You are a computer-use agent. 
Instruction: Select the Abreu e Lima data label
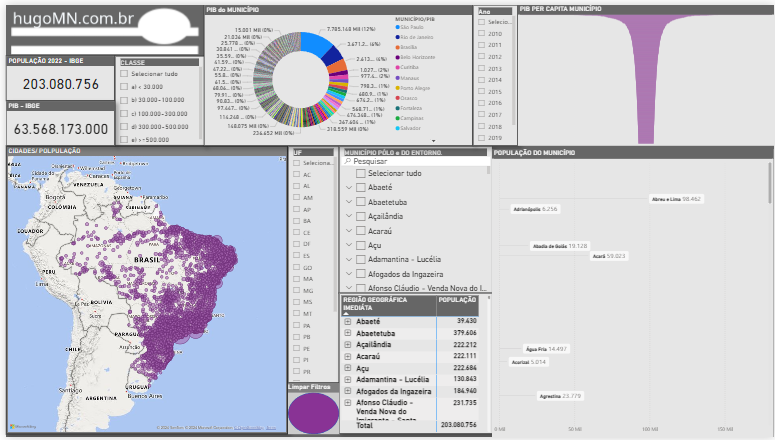point(665,199)
